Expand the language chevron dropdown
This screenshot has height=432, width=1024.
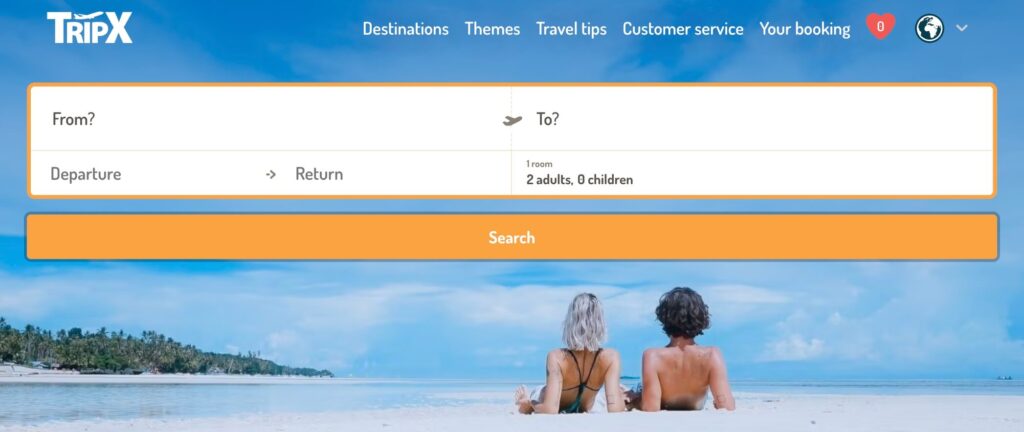click(961, 28)
